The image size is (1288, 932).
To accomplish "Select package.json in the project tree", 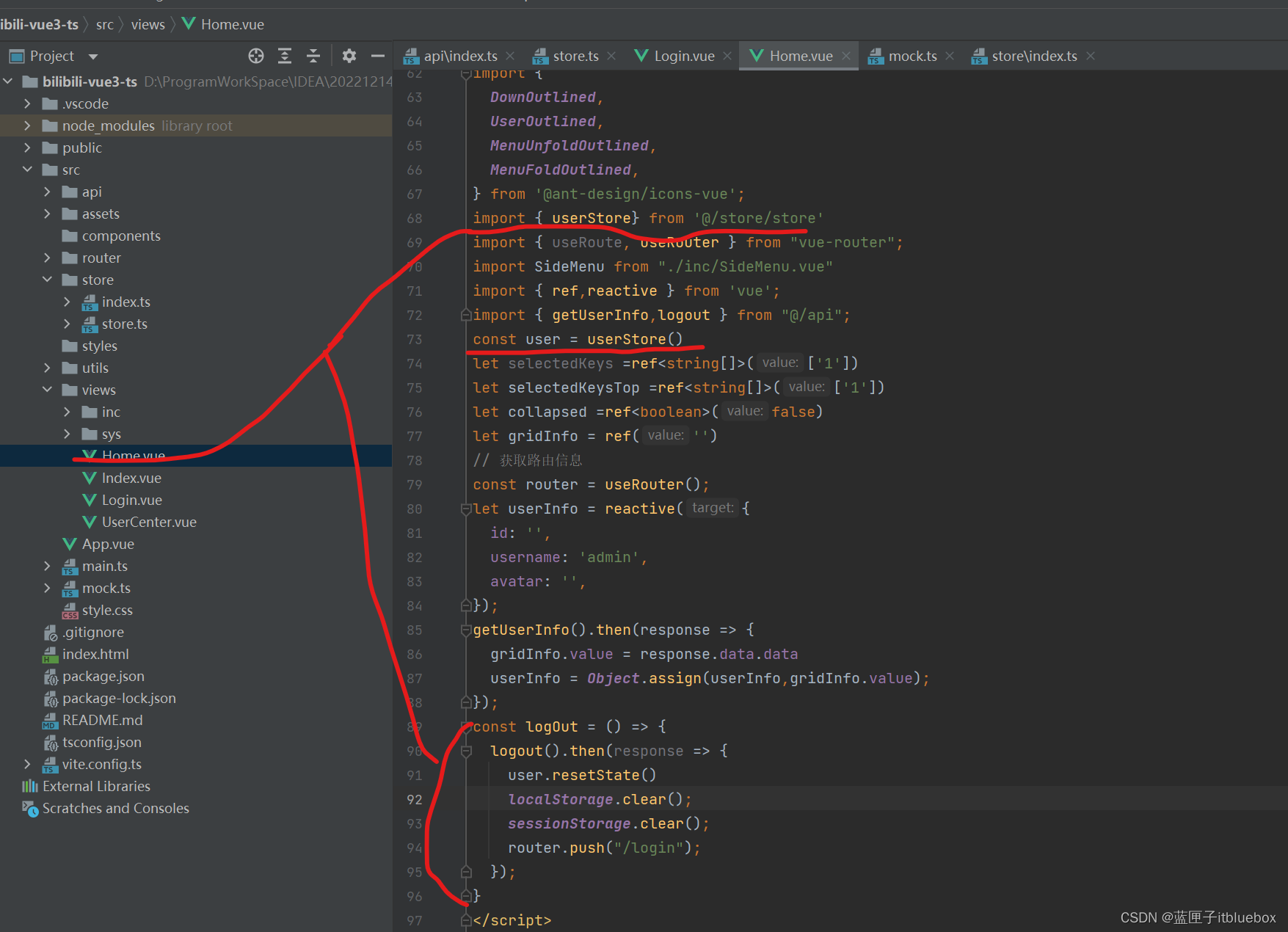I will pos(103,676).
